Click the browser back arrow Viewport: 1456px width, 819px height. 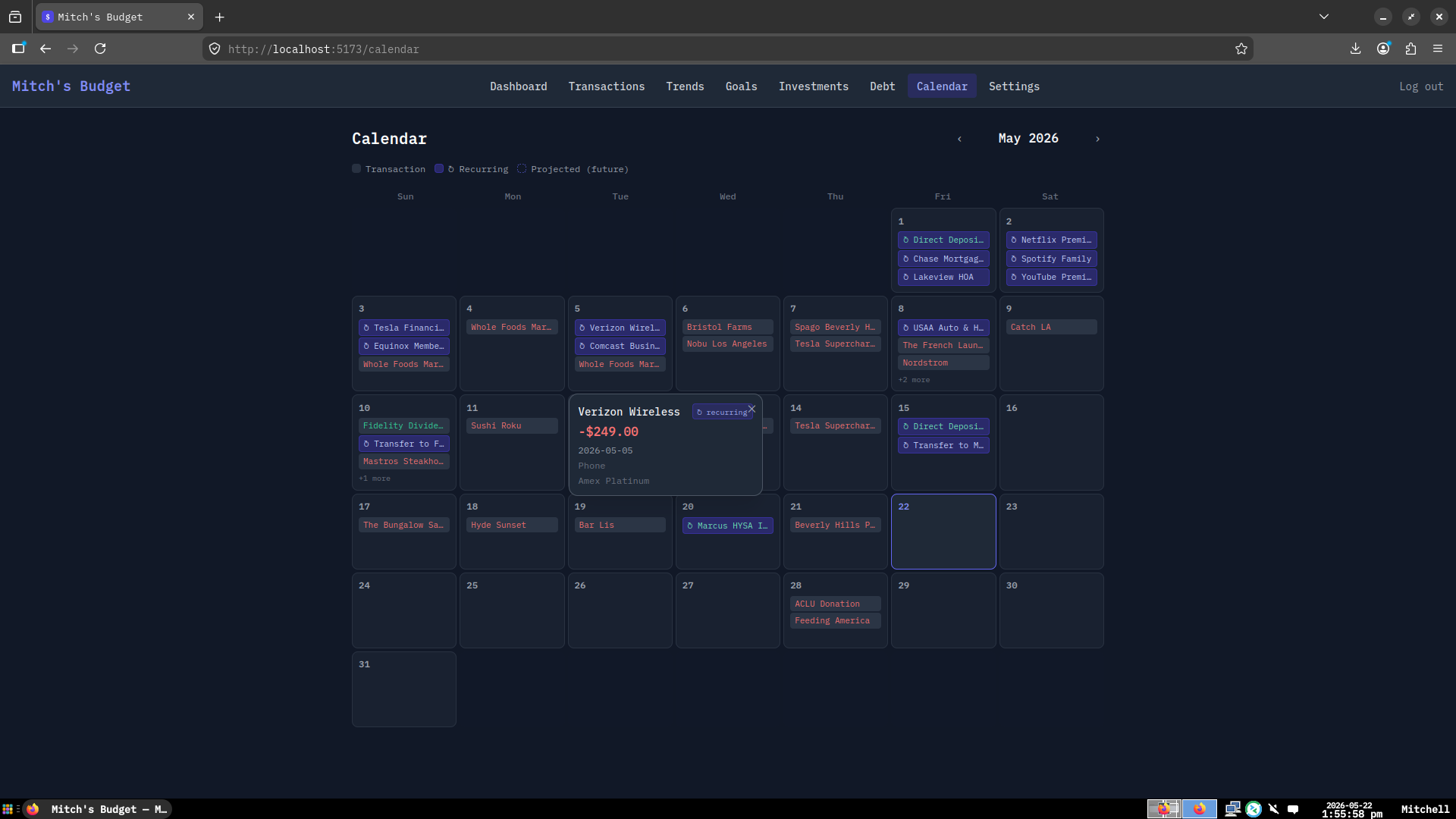pos(45,49)
